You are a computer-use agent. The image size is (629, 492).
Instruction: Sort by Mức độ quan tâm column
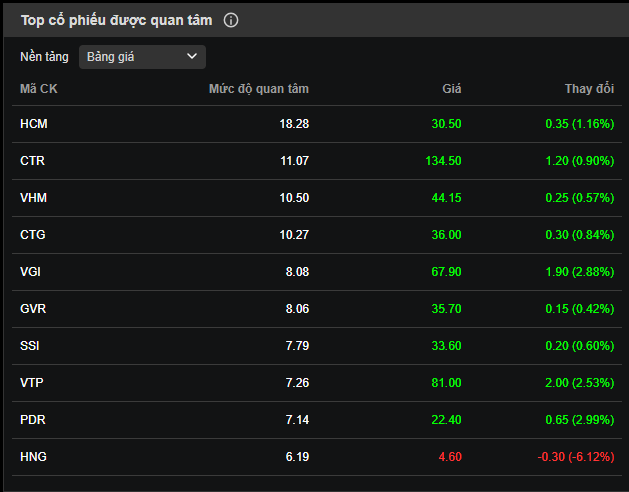point(259,89)
